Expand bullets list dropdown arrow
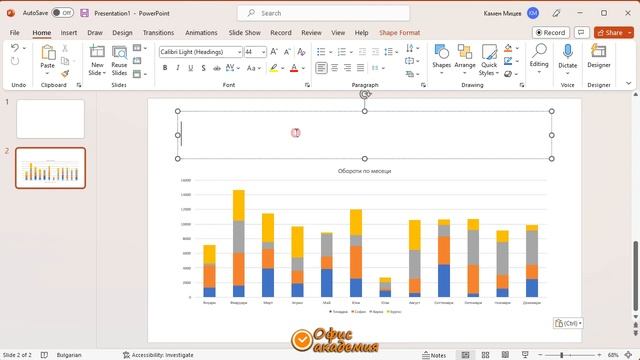Image resolution: width=640 pixels, height=360 pixels. [331, 52]
